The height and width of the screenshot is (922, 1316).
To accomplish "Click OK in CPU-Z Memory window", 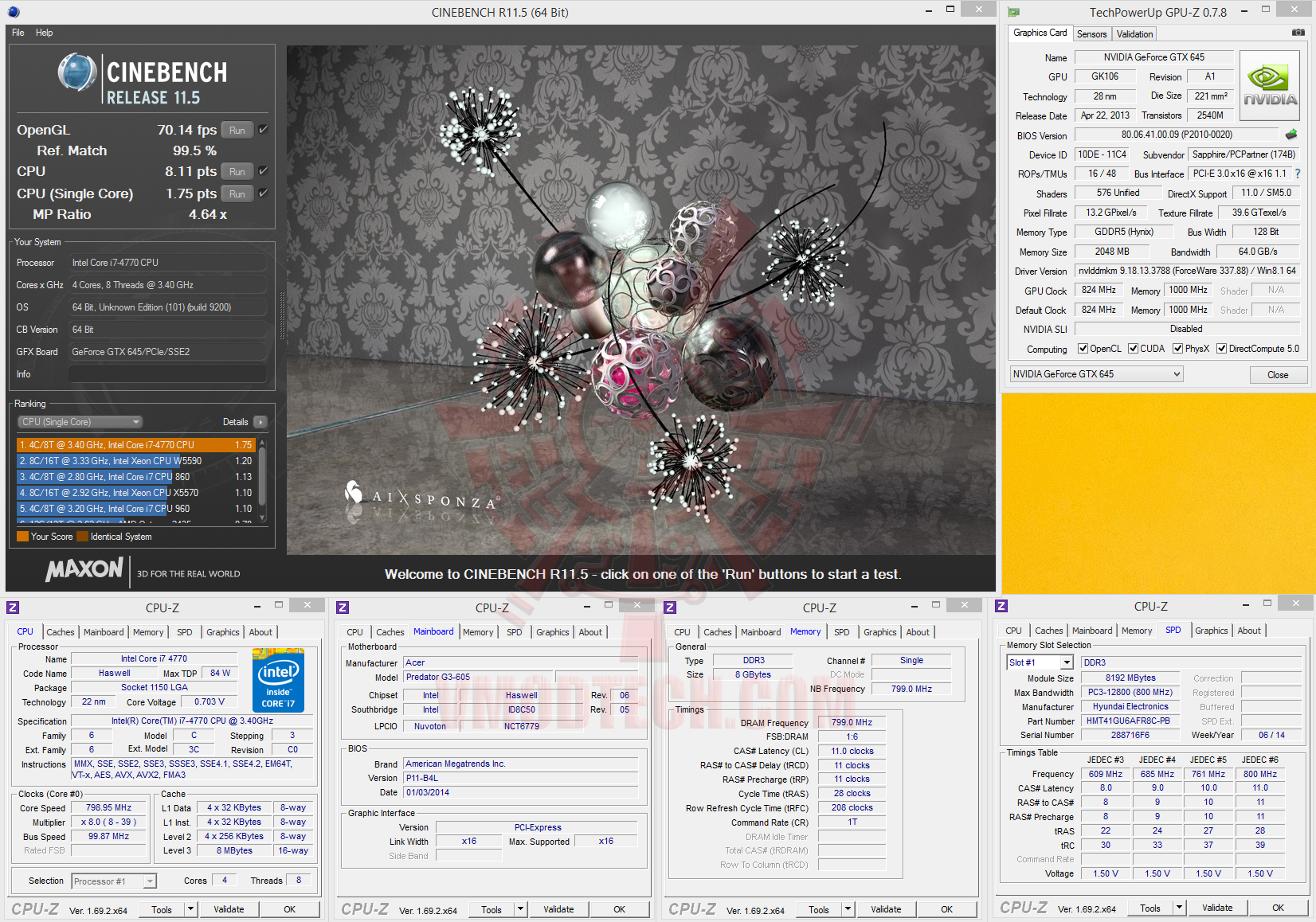I will (946, 909).
